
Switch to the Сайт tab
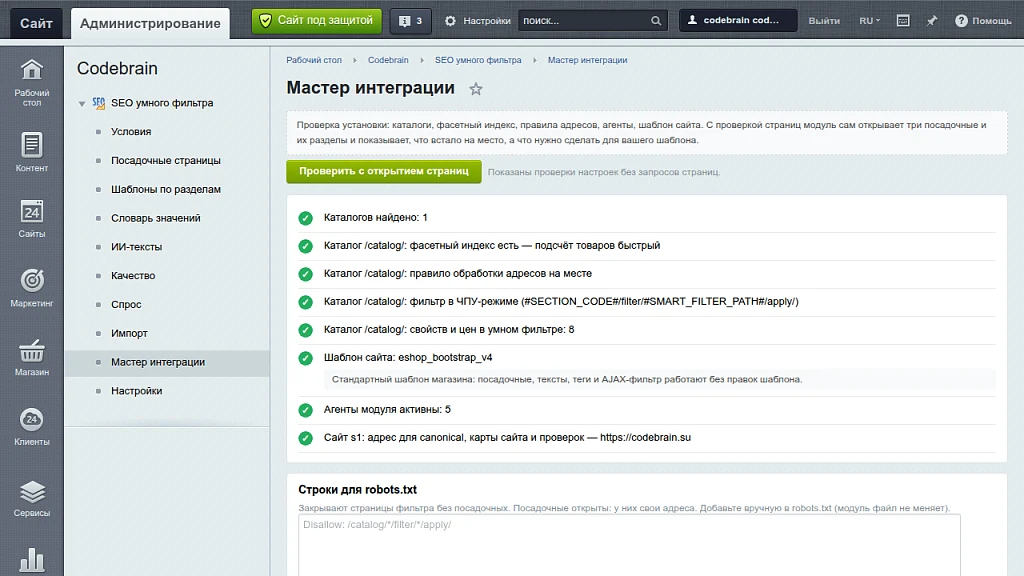[36, 24]
